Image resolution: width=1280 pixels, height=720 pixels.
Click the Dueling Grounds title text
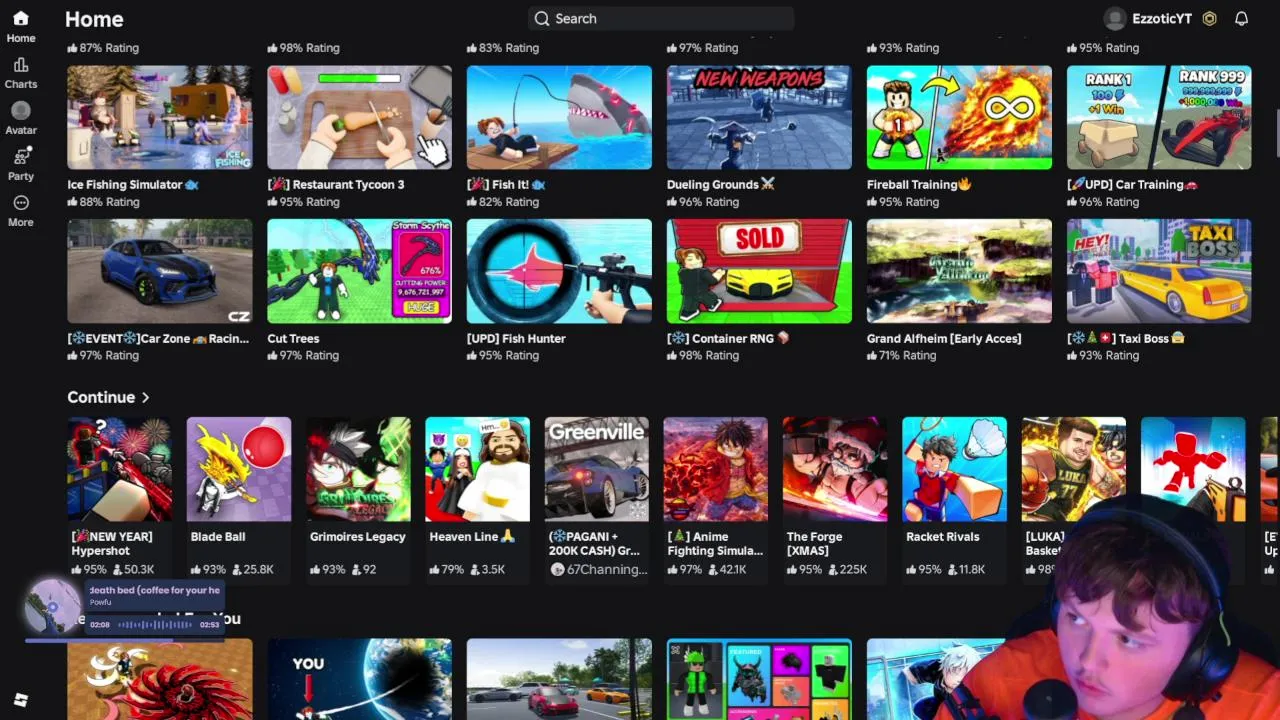coord(721,185)
